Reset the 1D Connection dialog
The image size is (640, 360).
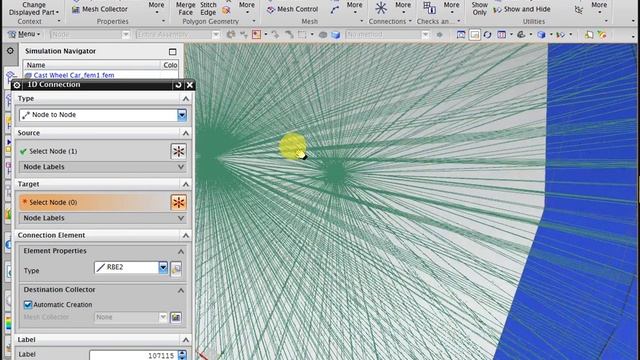pyautogui.click(x=178, y=85)
